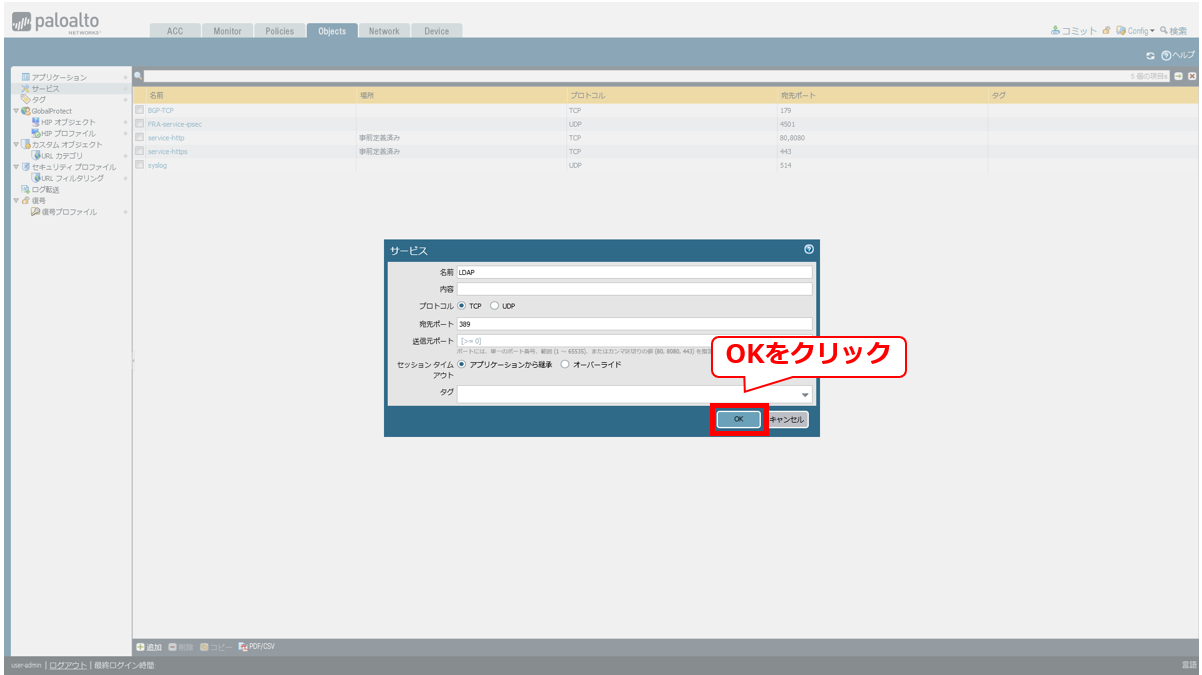This screenshot has width=1202, height=675.
Task: Check the FRA-service-ipsec row checkbox
Action: (140, 124)
